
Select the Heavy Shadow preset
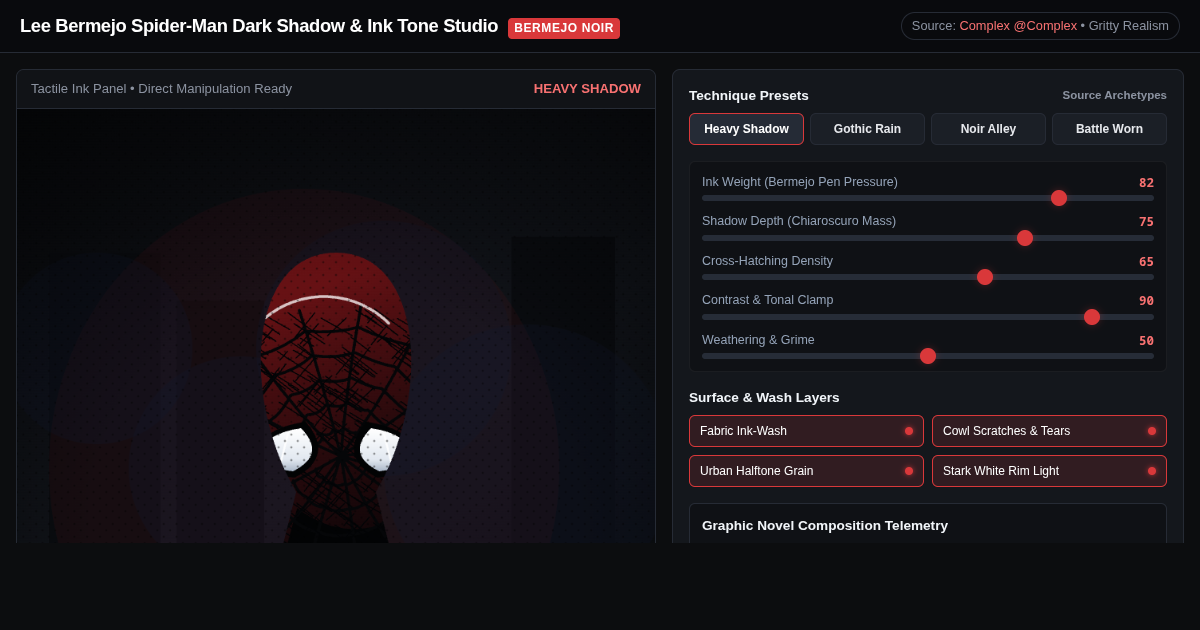click(746, 129)
